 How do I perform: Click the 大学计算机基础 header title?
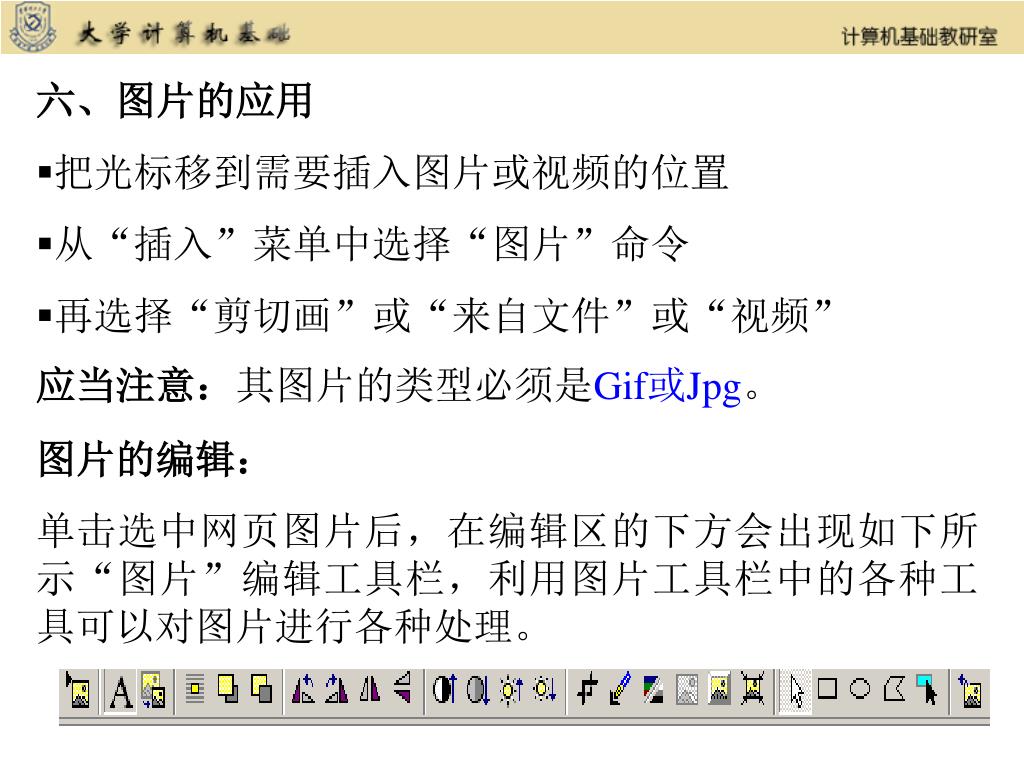184,33
